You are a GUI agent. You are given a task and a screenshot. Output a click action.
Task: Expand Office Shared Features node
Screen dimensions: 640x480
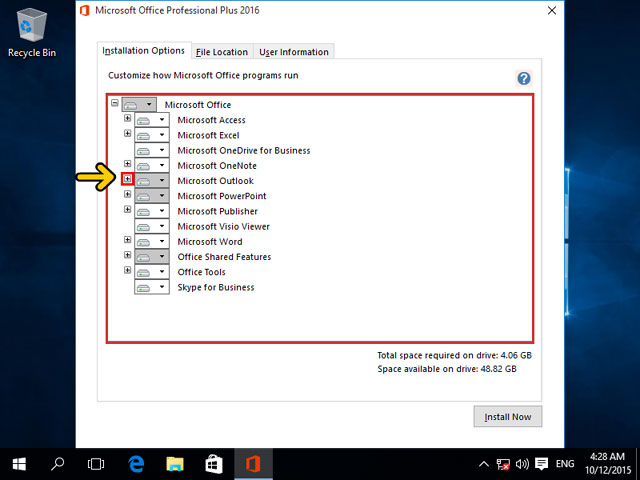127,255
